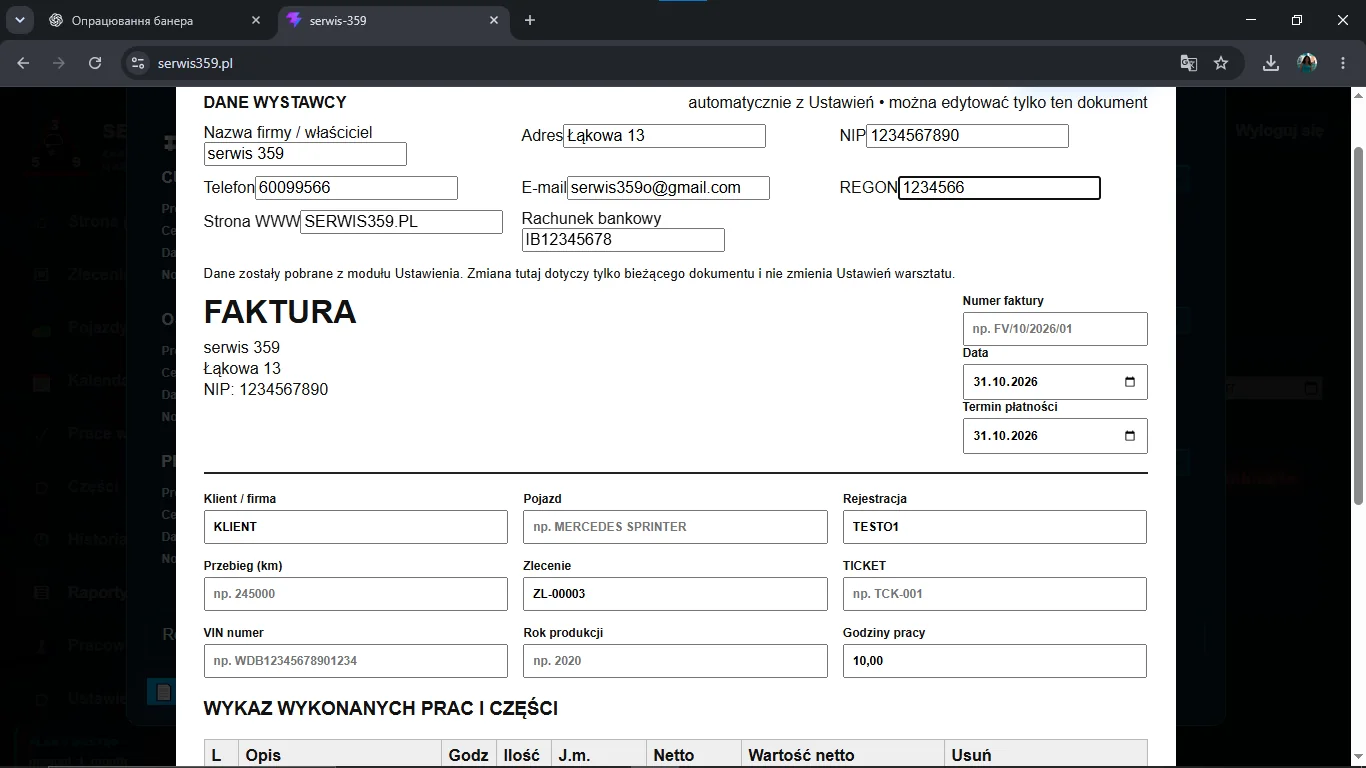
Task: Open the Chrome three-dot menu
Action: coord(1341,63)
